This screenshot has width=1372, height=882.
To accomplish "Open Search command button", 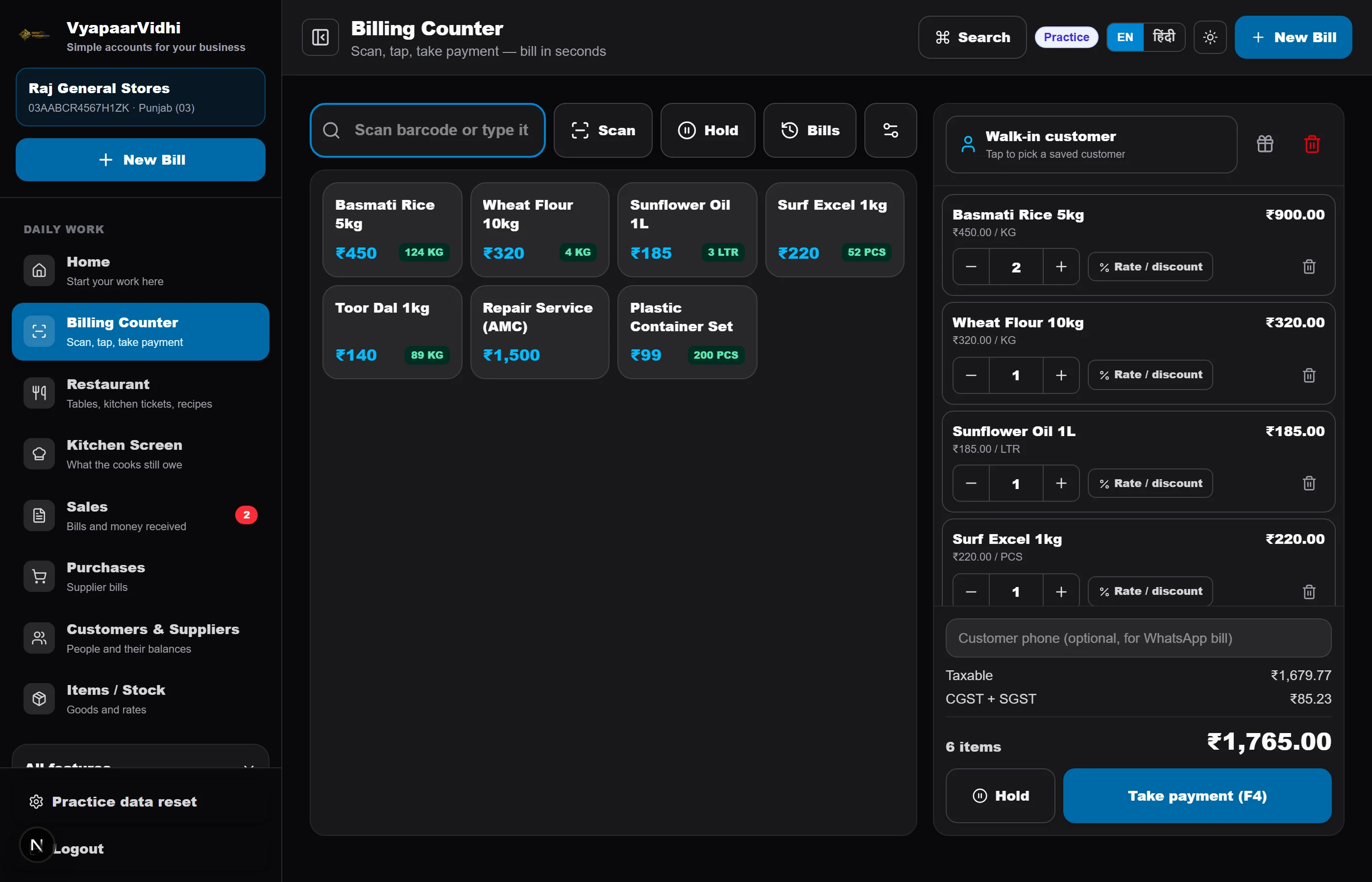I will (972, 37).
